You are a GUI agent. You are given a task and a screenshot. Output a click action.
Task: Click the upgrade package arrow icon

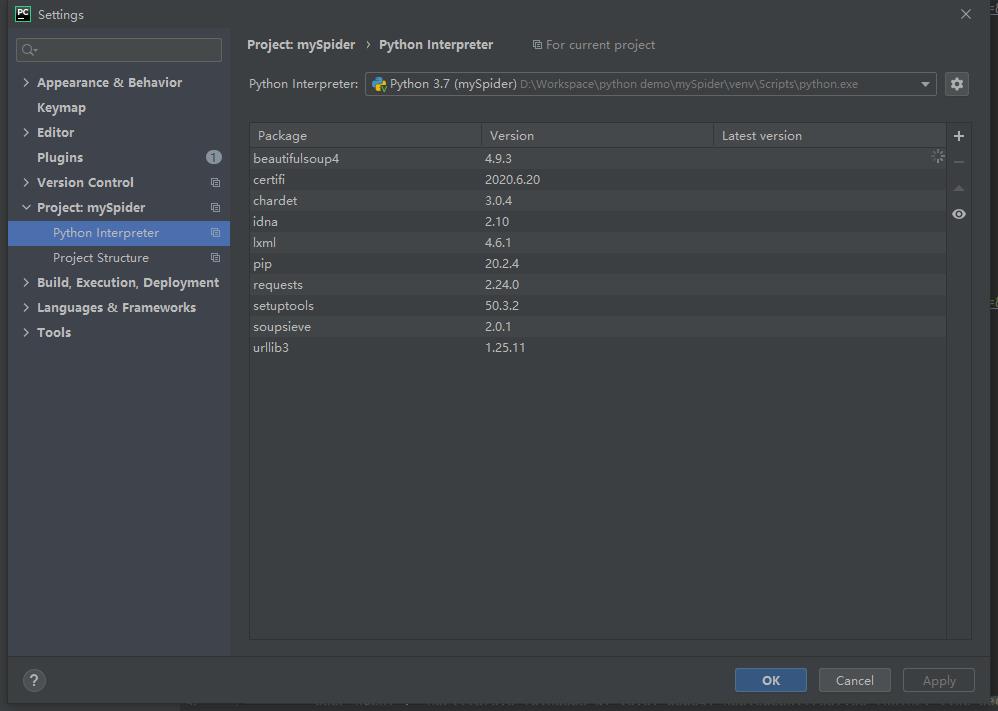coord(959,188)
